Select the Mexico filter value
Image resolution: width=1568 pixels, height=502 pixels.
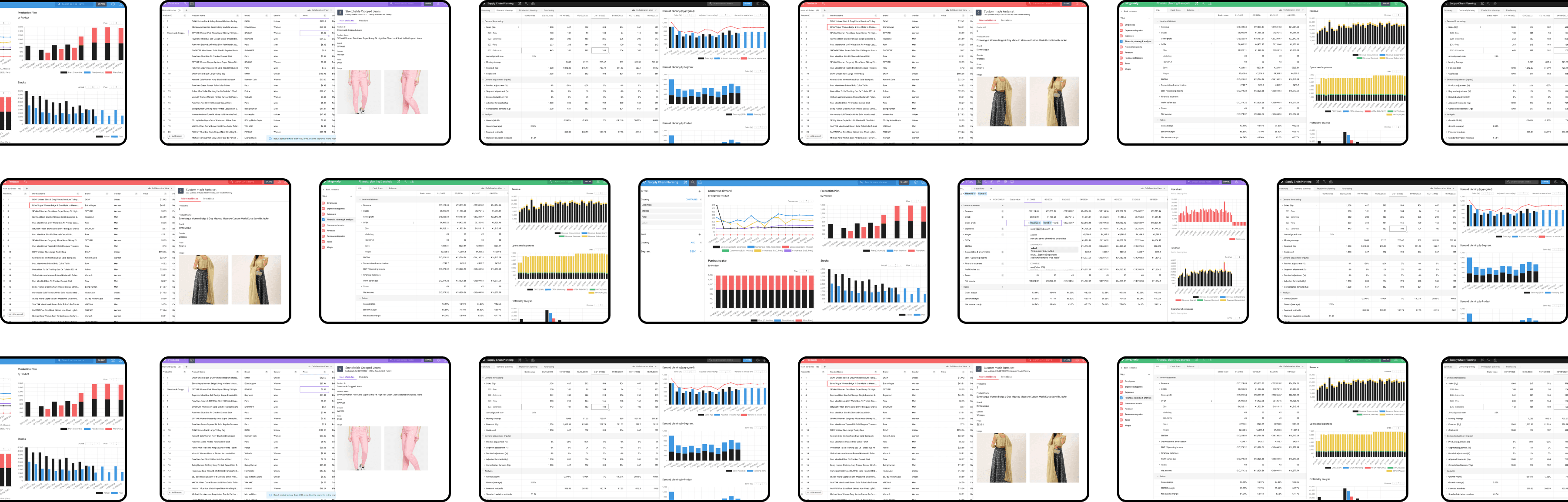672,211
